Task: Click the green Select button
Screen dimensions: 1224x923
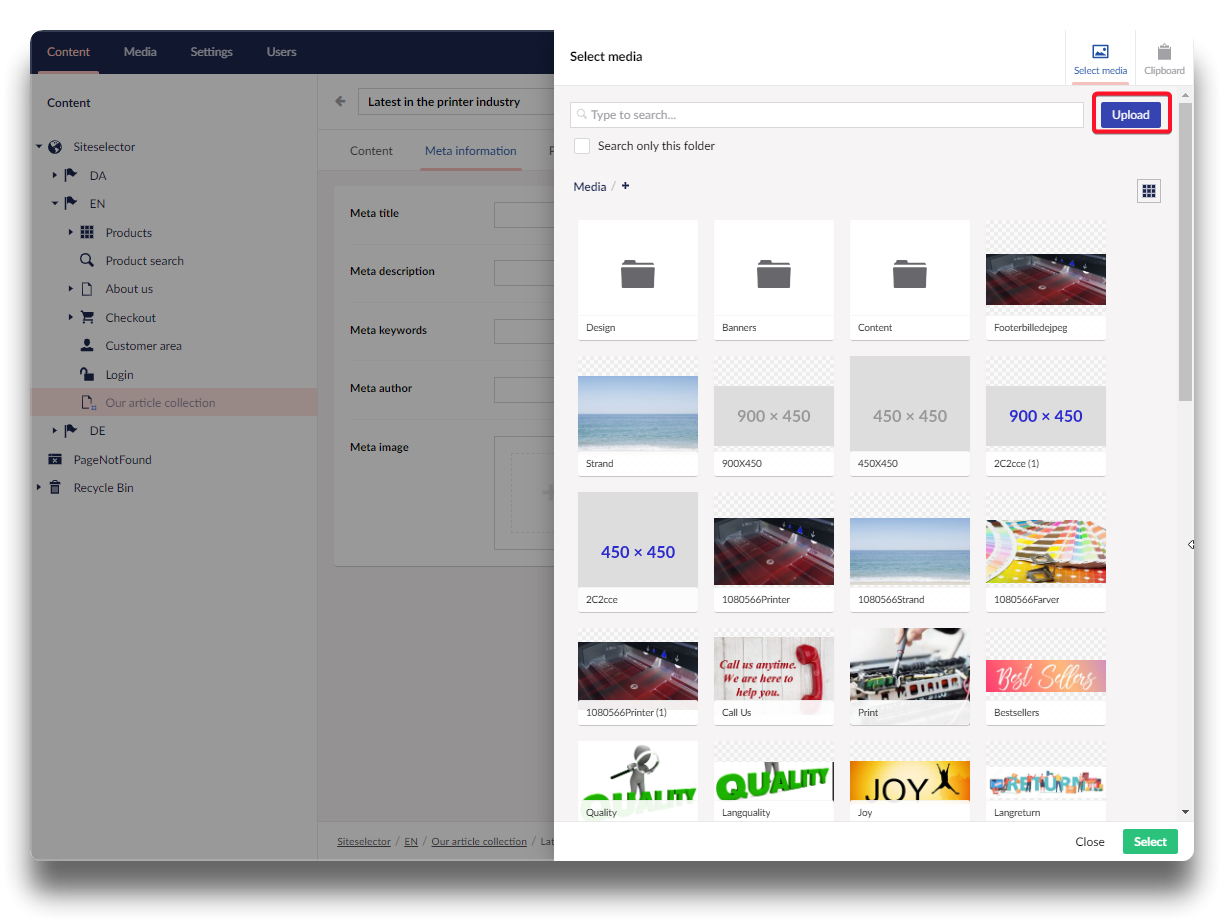Action: click(x=1150, y=841)
